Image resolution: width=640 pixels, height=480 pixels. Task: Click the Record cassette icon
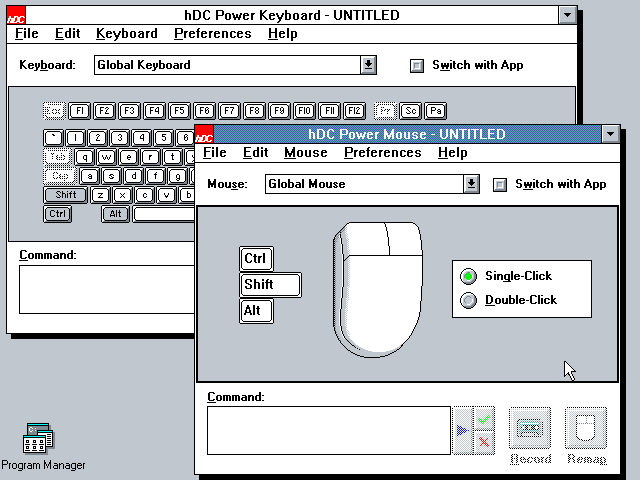530,428
